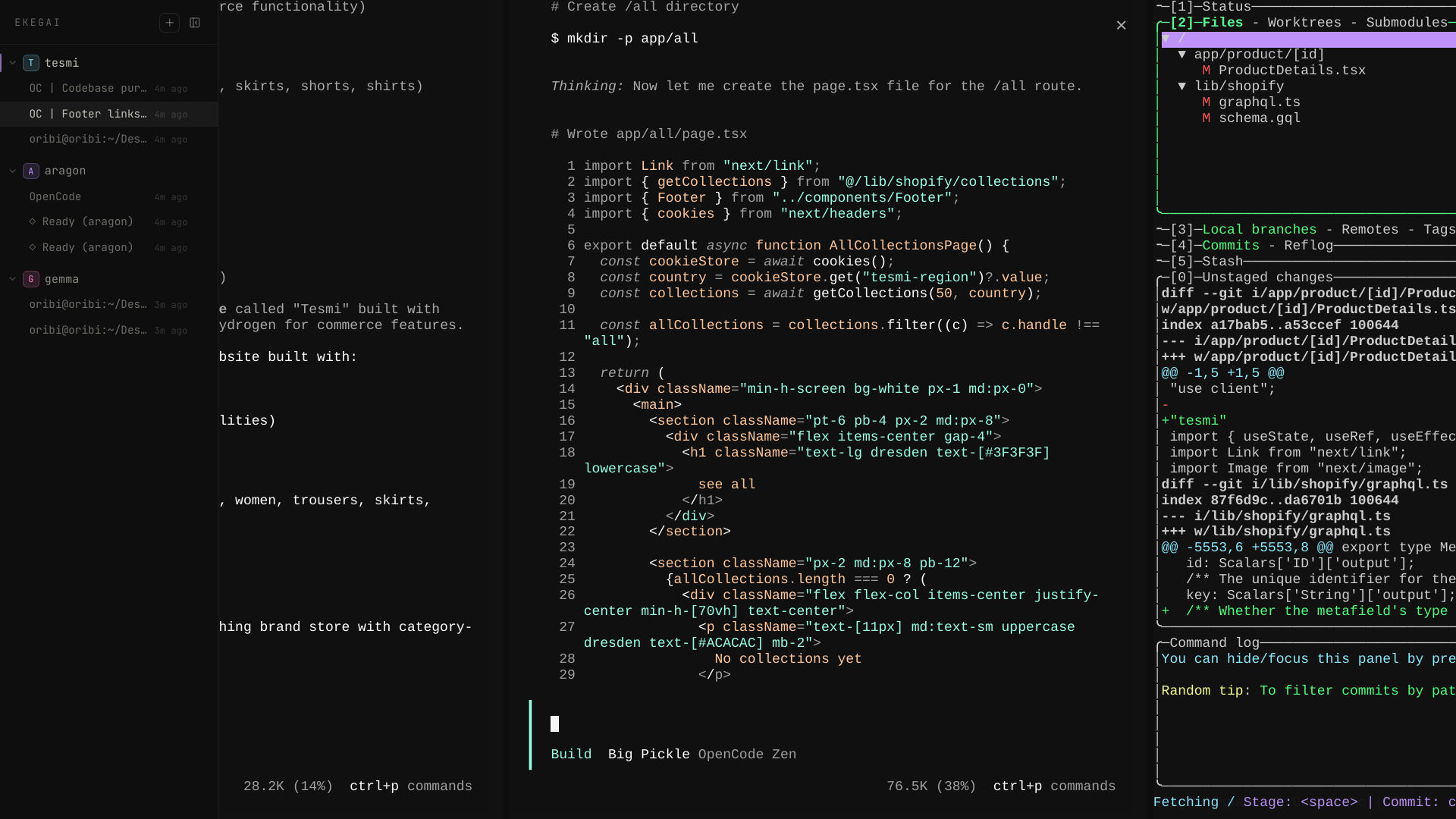Click the Build agent mode label

571,755
